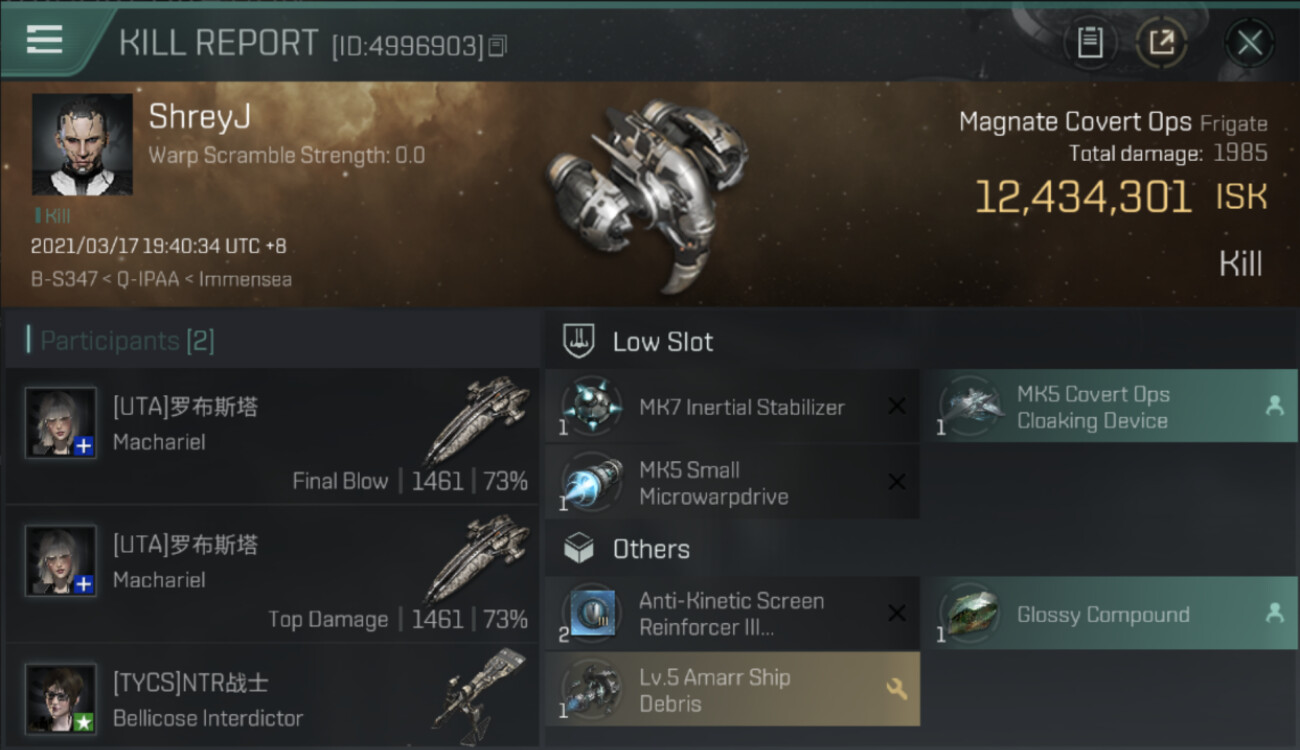
Task: Select MK5 Small Microwarpdrive icon
Action: coord(592,482)
